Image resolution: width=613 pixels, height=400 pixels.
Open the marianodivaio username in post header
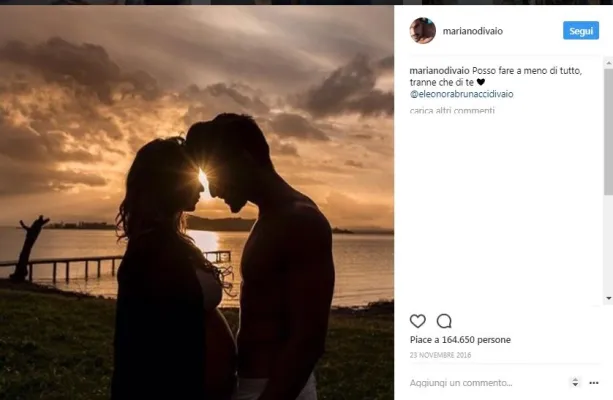click(473, 31)
